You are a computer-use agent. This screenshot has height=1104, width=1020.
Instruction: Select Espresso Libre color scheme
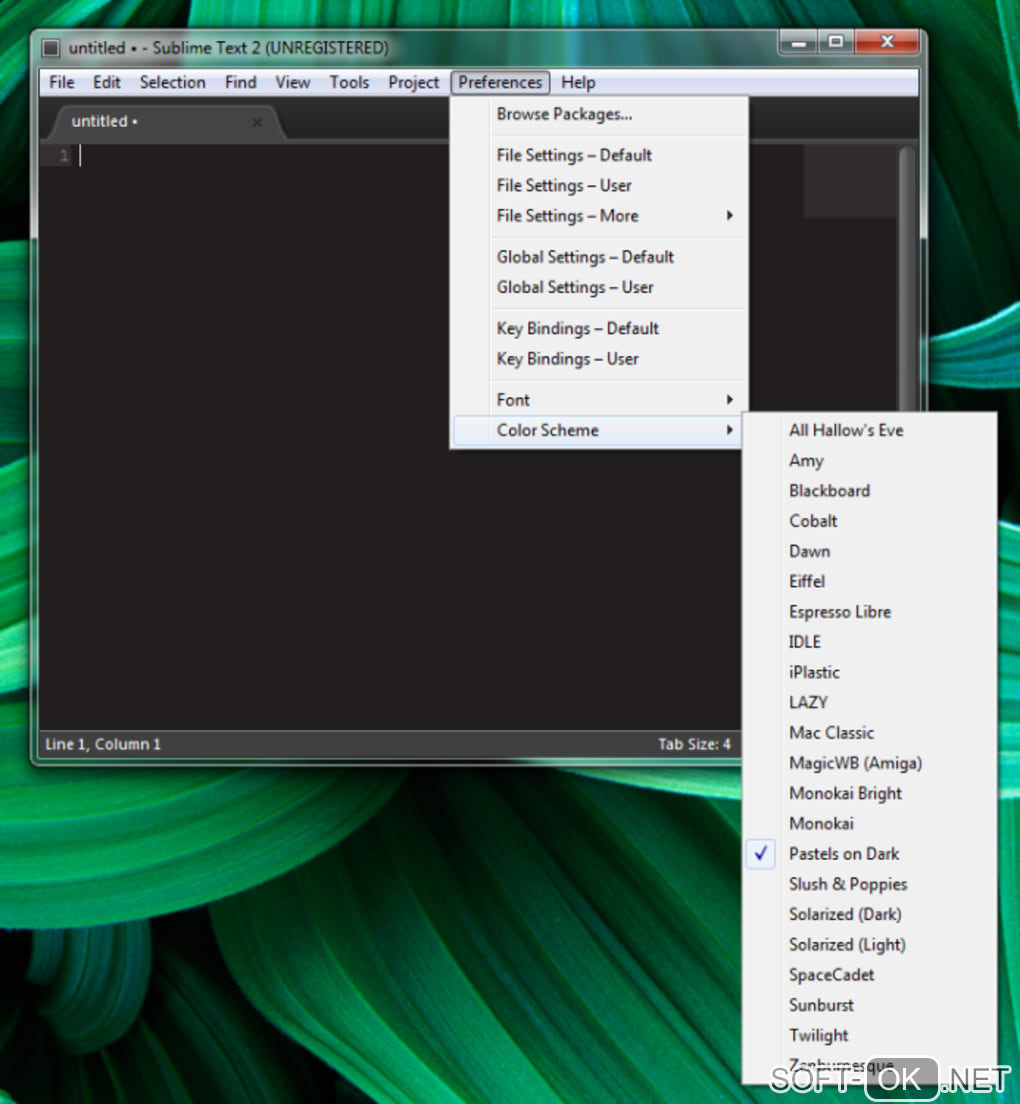coord(869,612)
